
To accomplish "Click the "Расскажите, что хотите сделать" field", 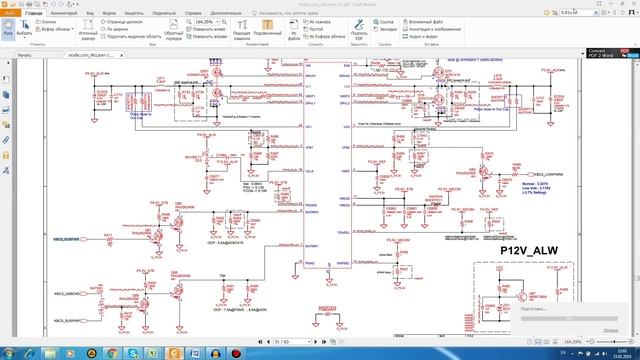I will pos(284,13).
